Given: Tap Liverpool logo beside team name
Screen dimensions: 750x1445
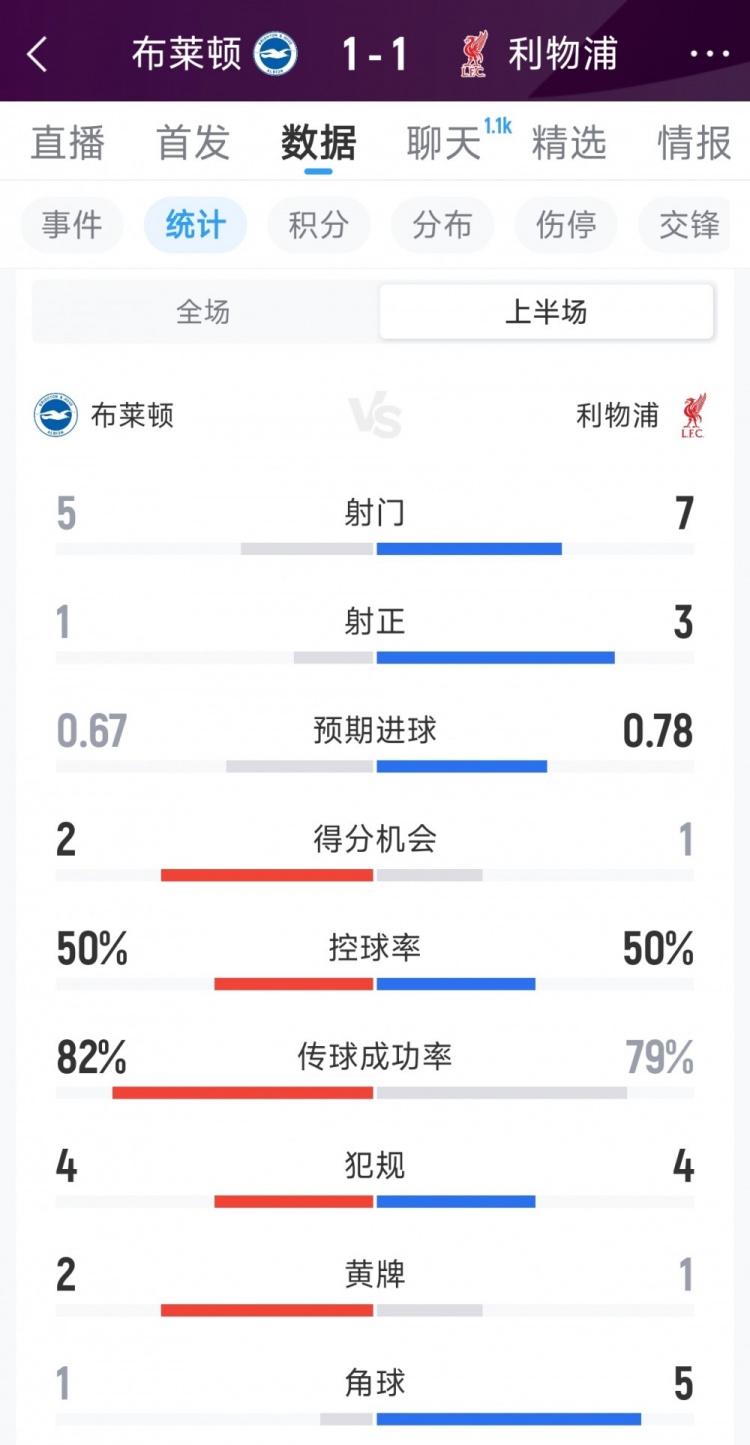Looking at the screenshot, I should pyautogui.click(x=693, y=415).
